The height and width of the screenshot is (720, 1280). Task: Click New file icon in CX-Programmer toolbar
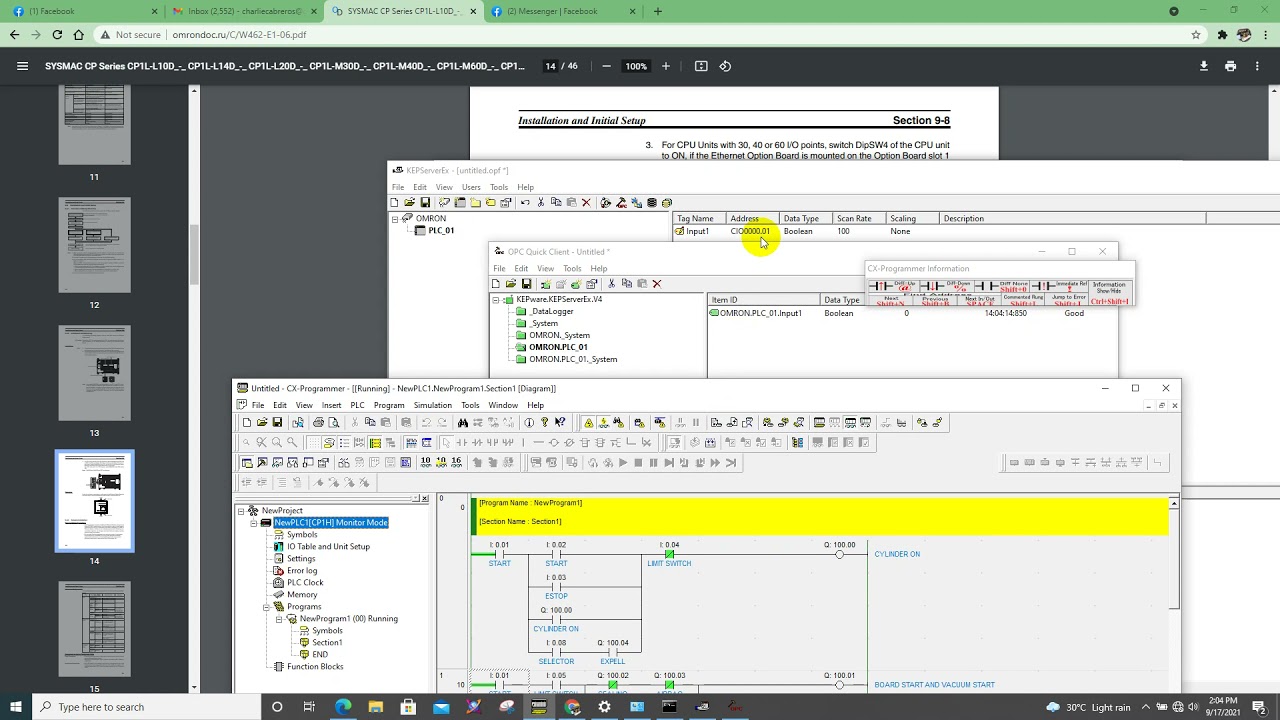246,423
